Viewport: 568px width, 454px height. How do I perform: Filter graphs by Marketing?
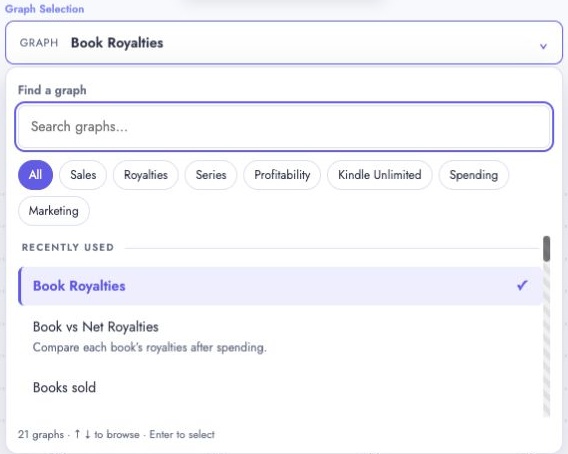[54, 211]
